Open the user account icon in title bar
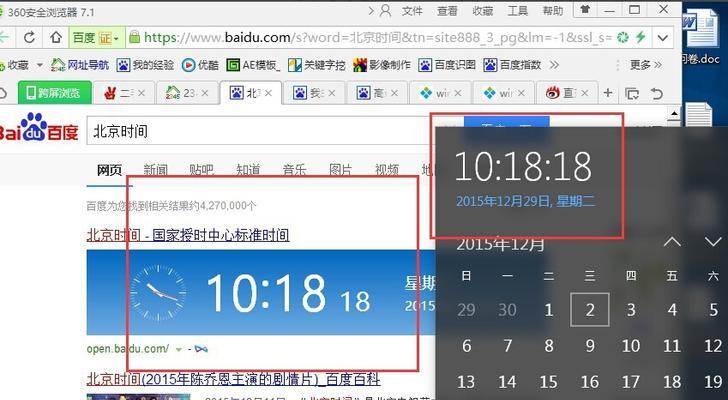The width and height of the screenshot is (728, 400). tap(385, 11)
